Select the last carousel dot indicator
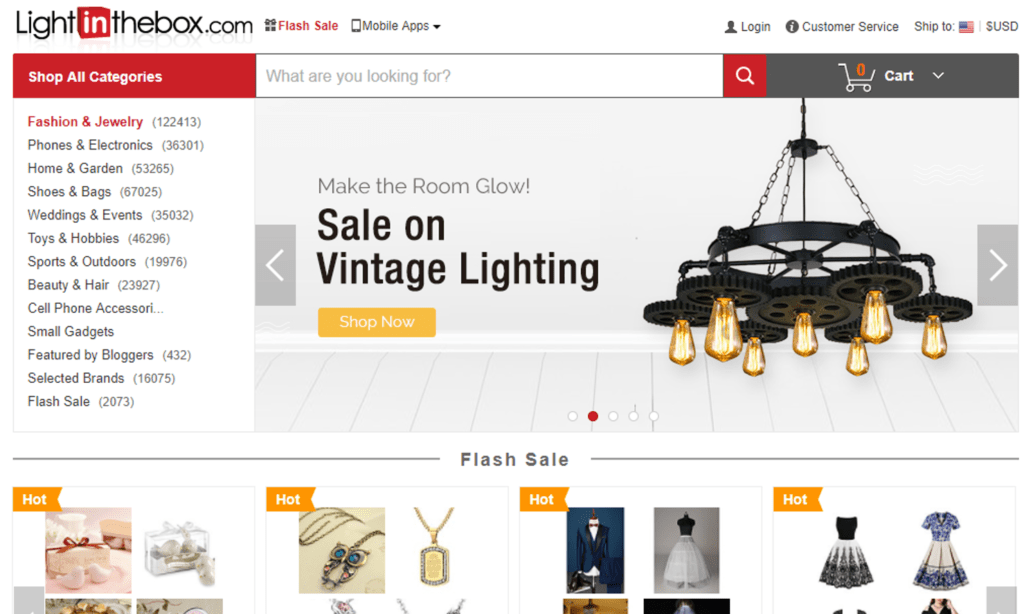Viewport: 1024px width, 614px height. click(x=654, y=416)
